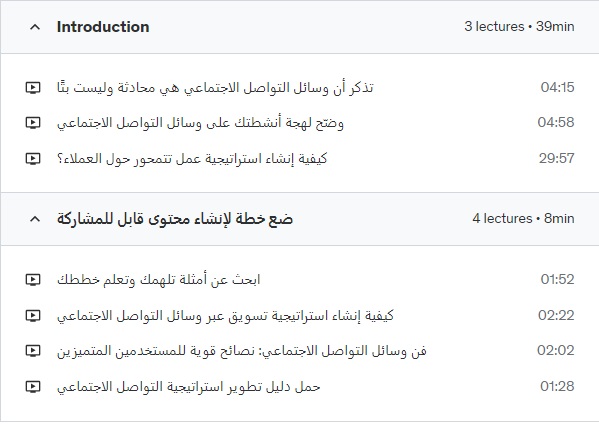Click the Introduction section heading
The width and height of the screenshot is (599, 425).
click(103, 27)
